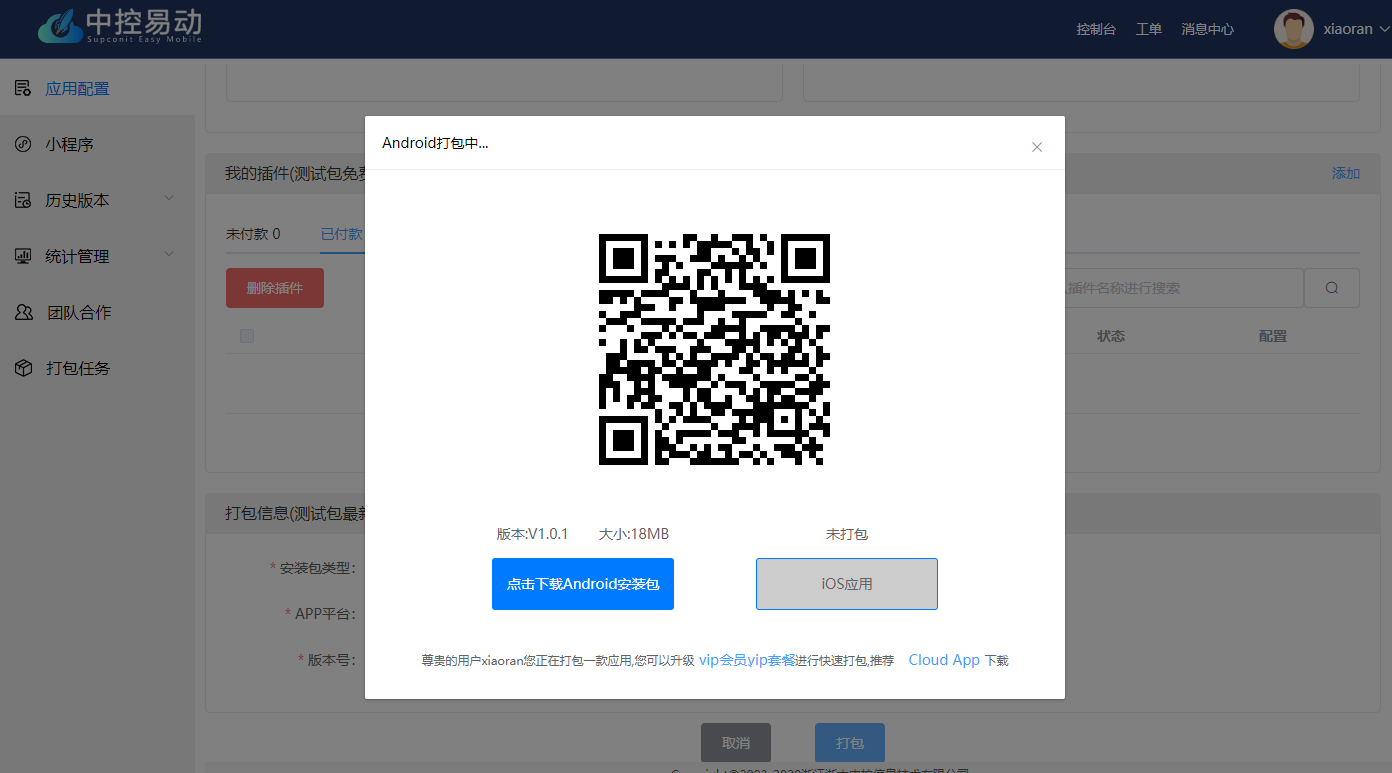Expand the 历史版本 submenu chevron
Screen dimensions: 1392x773
(169, 199)
